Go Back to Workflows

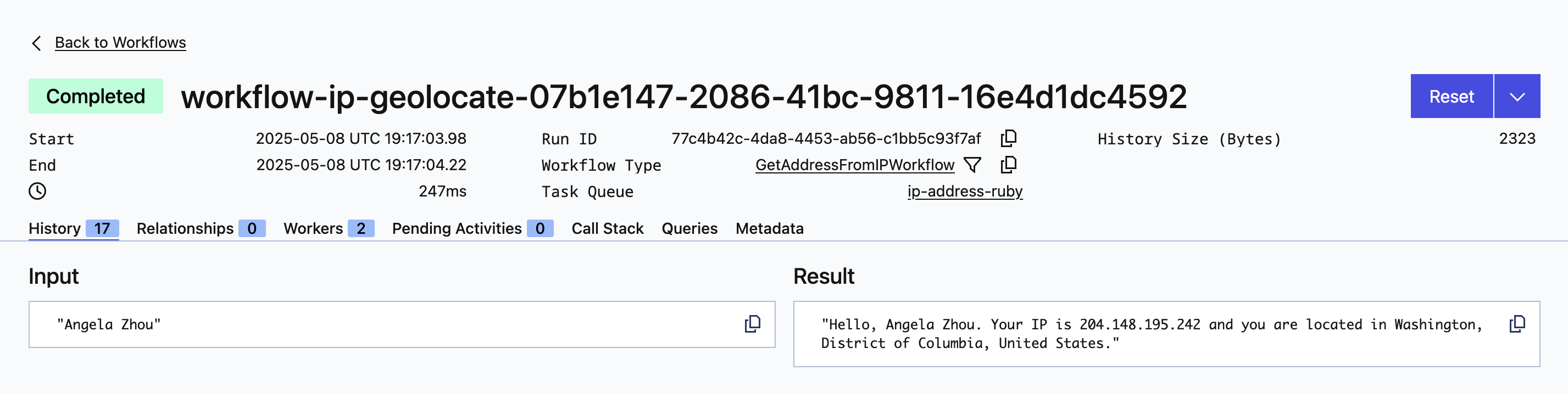click(x=121, y=42)
